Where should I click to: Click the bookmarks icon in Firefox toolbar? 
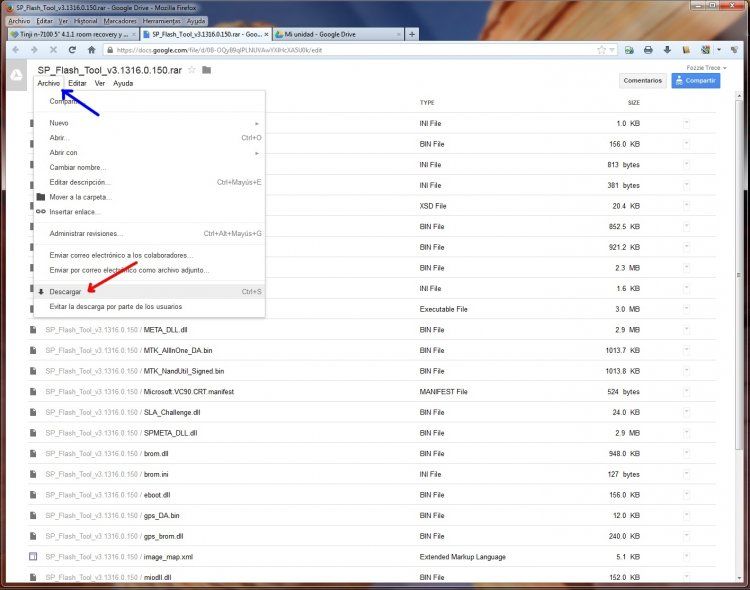[686, 50]
